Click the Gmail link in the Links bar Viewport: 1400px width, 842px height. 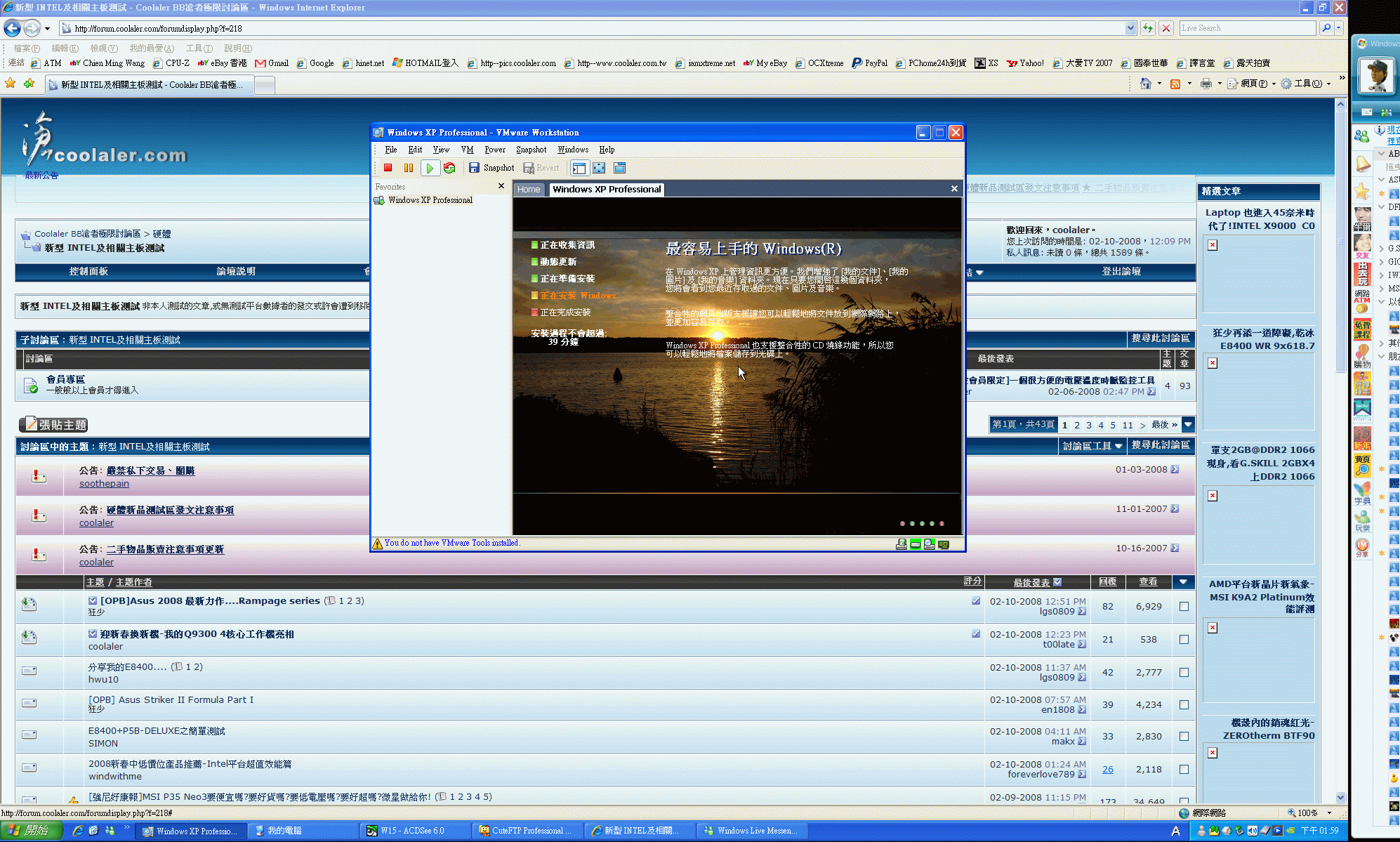tap(272, 63)
